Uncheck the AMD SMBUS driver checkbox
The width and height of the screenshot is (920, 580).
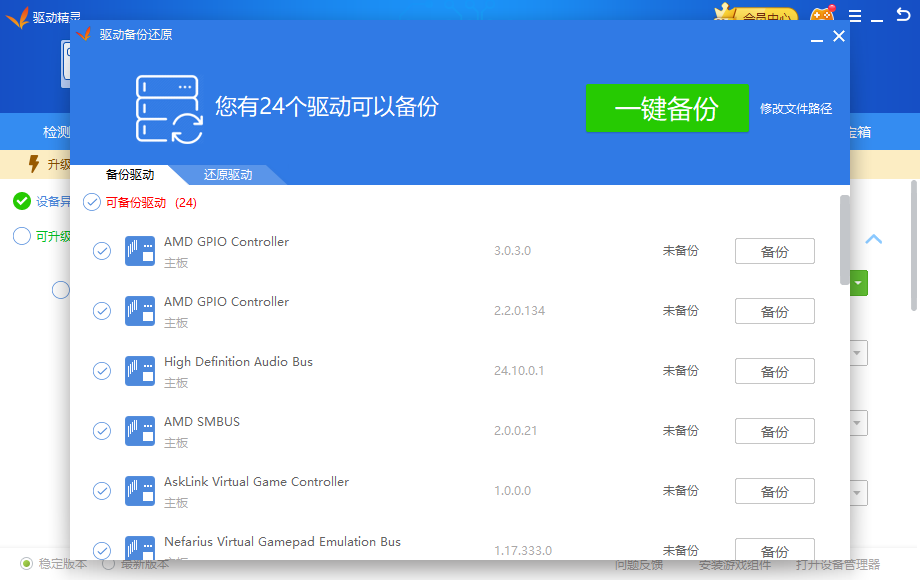coord(102,431)
